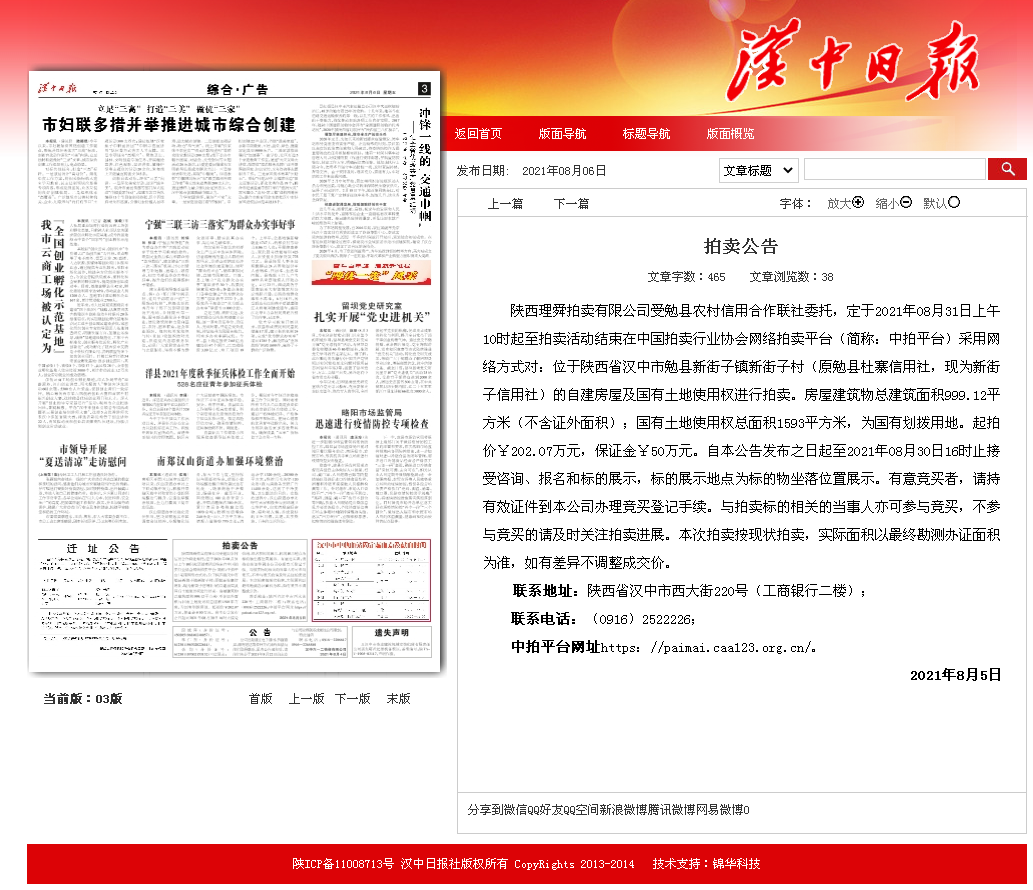Screen dimensions: 1033x890
Task: Click the 陕ICP备11008713号 footer text
Action: point(343,864)
